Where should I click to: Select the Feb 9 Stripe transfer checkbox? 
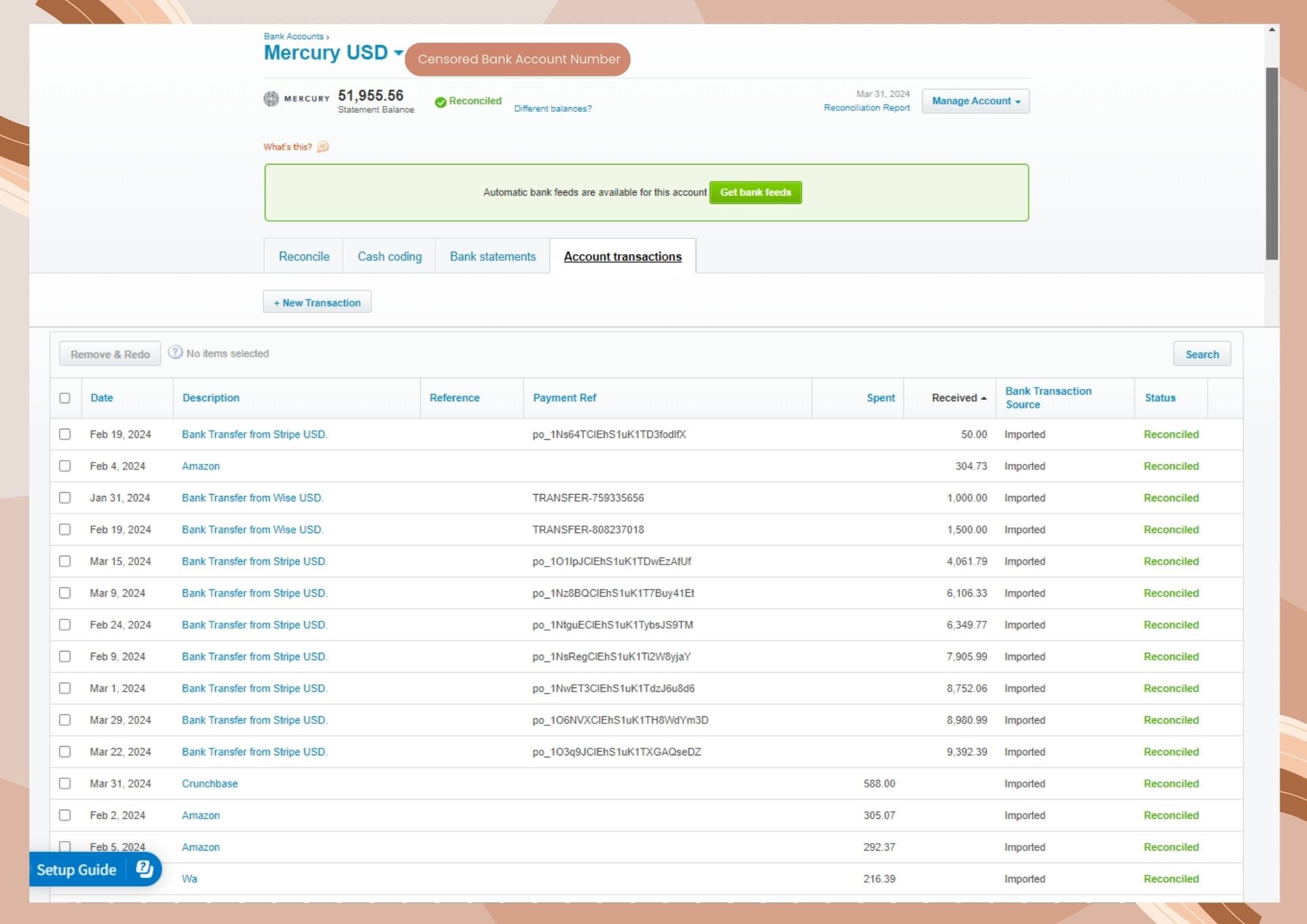click(x=65, y=657)
